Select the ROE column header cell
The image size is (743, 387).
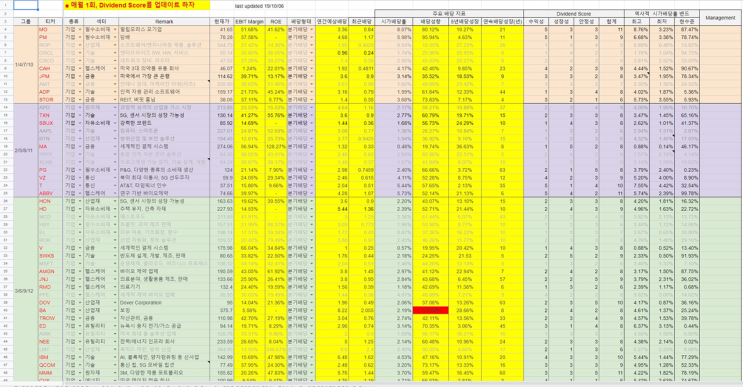tap(276, 22)
